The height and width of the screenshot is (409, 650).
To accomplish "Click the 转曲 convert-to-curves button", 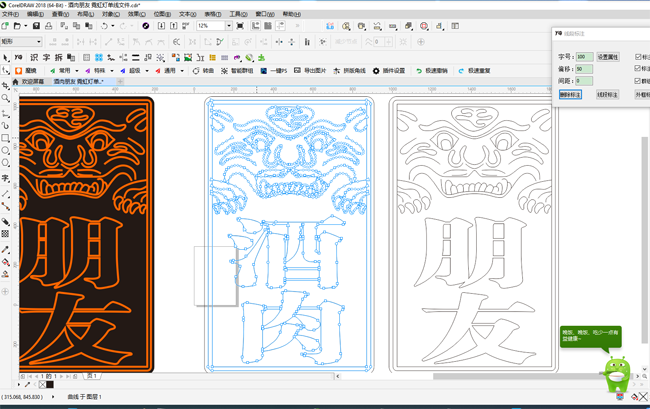I will (204, 71).
